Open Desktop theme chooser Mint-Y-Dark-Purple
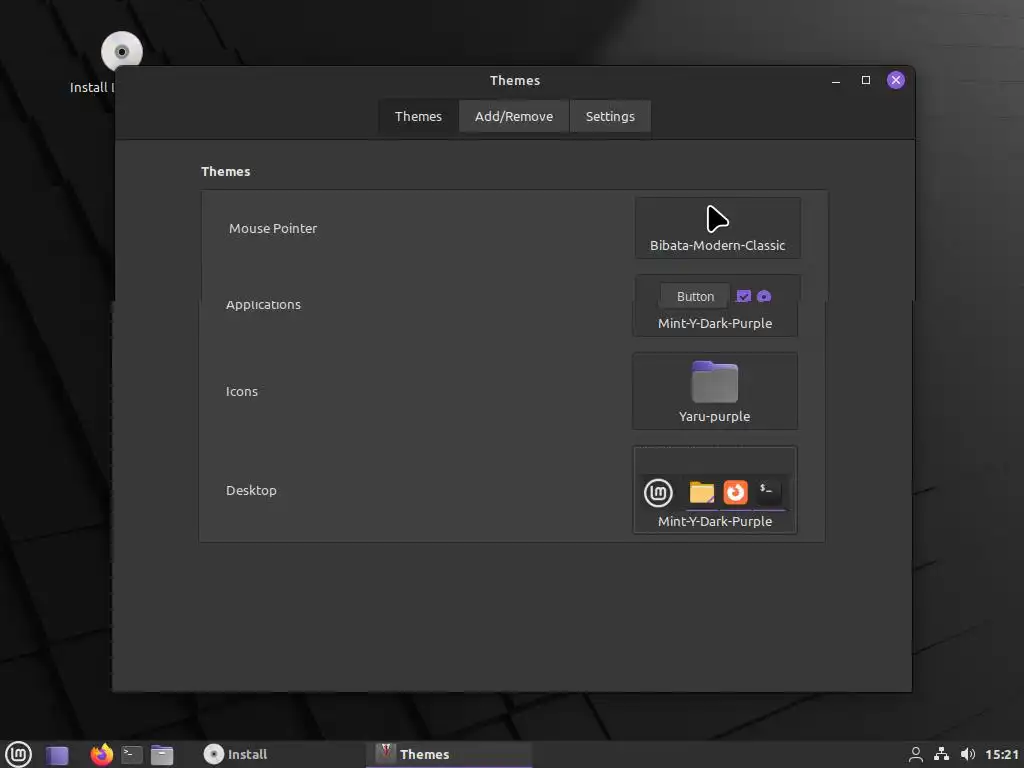Image resolution: width=1024 pixels, height=768 pixels. click(x=715, y=490)
